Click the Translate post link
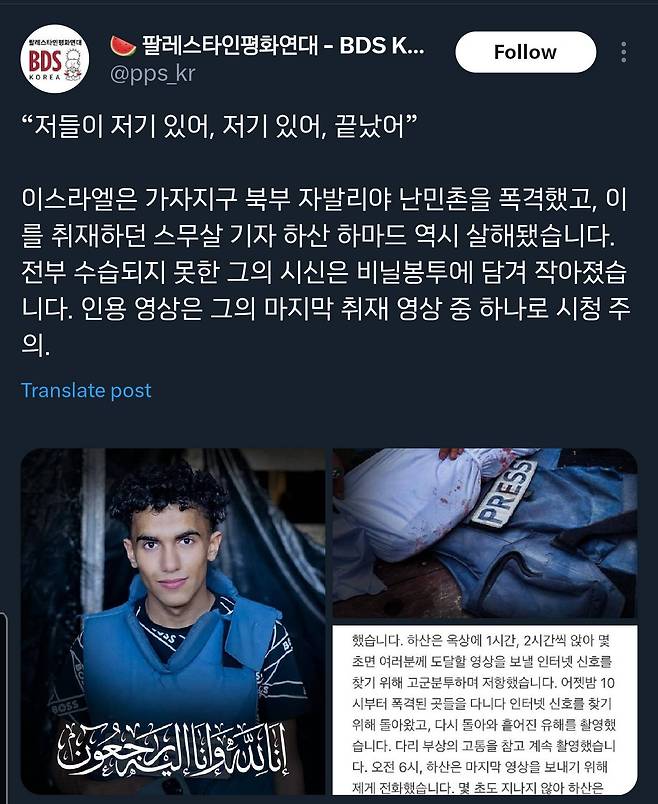Screen dimensions: 658x804 86,391
